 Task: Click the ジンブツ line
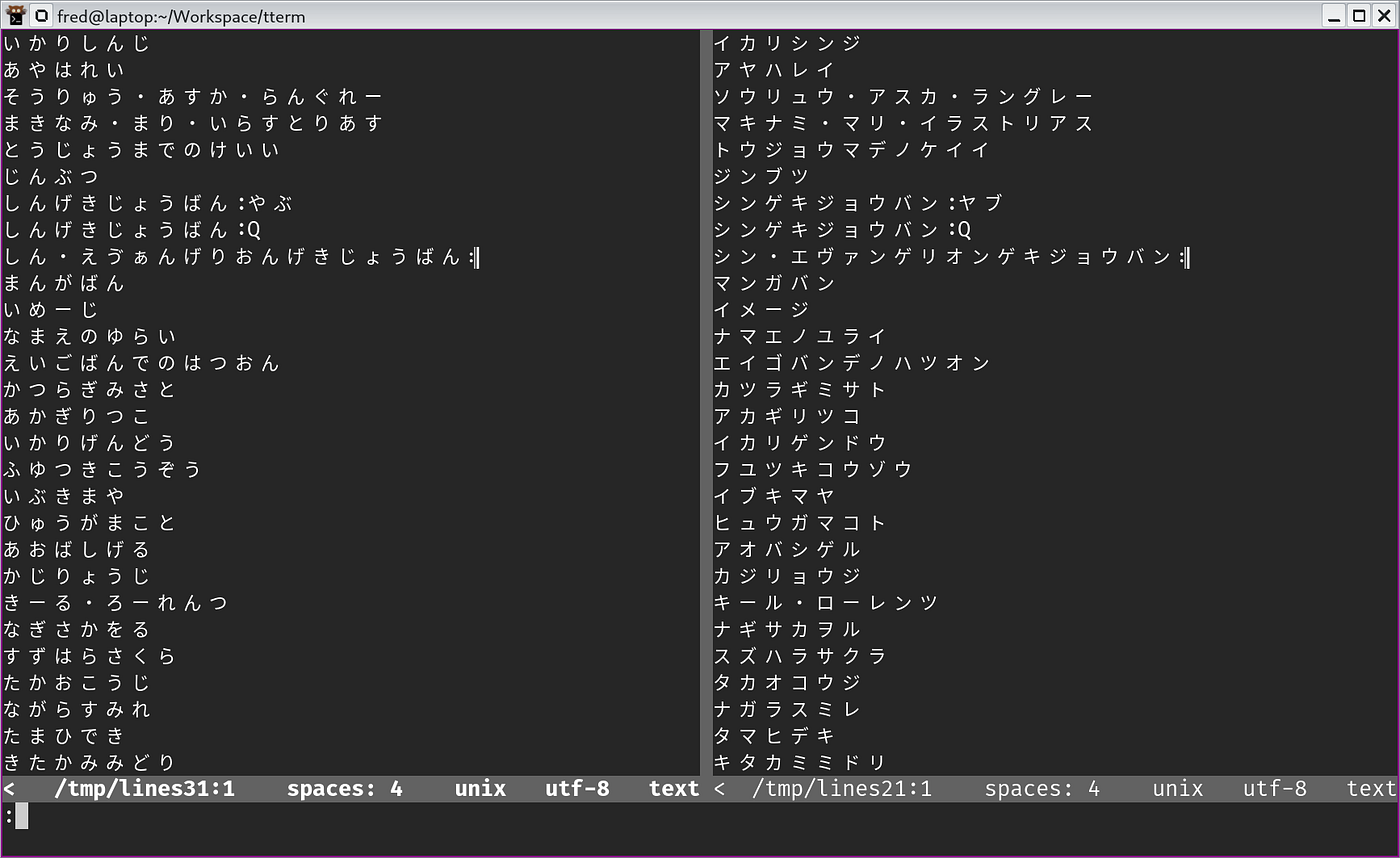coord(761,177)
